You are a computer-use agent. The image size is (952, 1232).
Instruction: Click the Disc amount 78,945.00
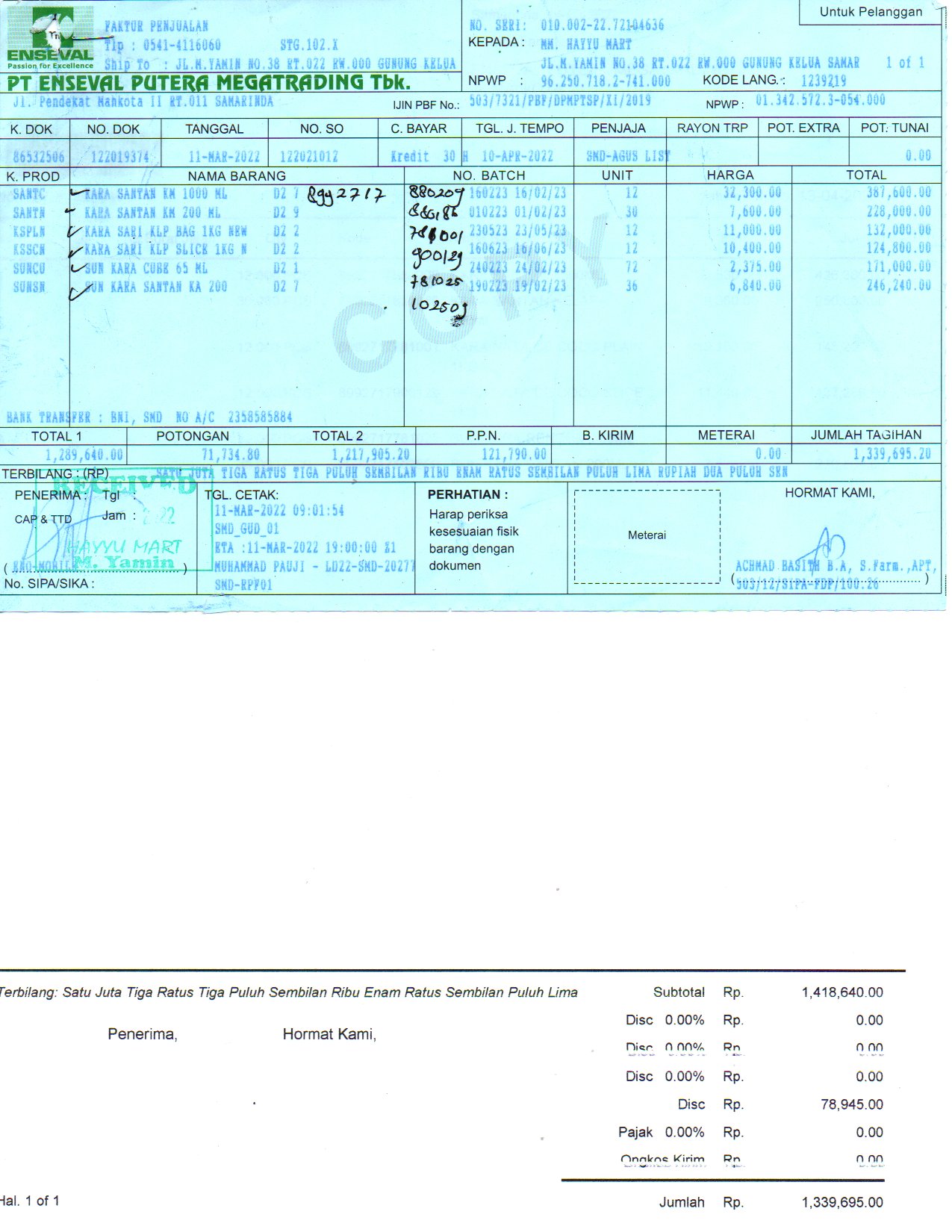851,1104
